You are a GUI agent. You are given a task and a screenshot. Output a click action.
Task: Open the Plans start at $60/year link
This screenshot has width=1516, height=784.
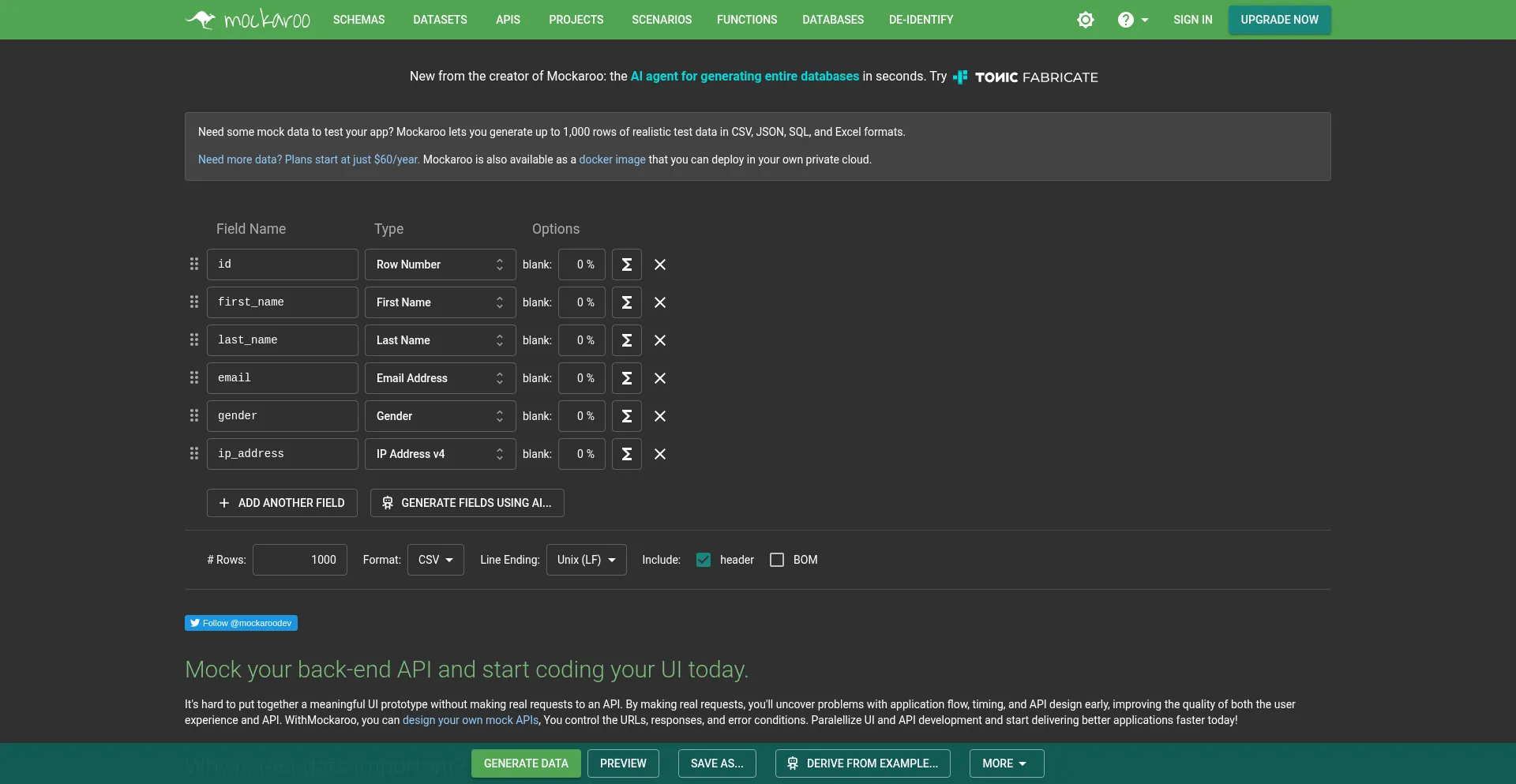[309, 159]
